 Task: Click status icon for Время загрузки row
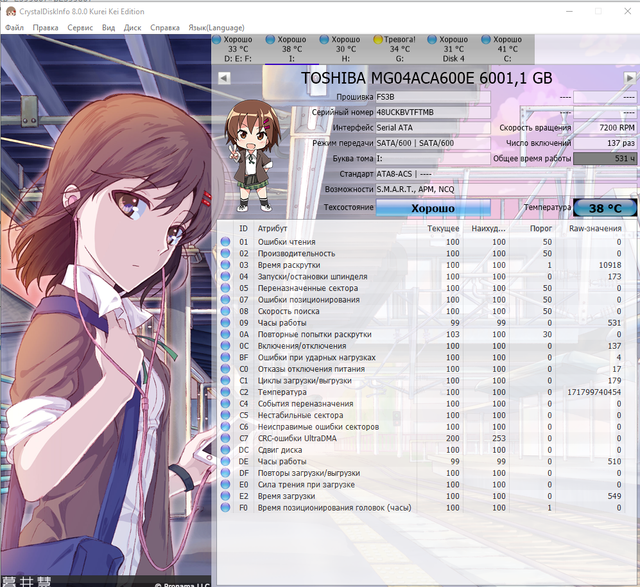coord(225,496)
